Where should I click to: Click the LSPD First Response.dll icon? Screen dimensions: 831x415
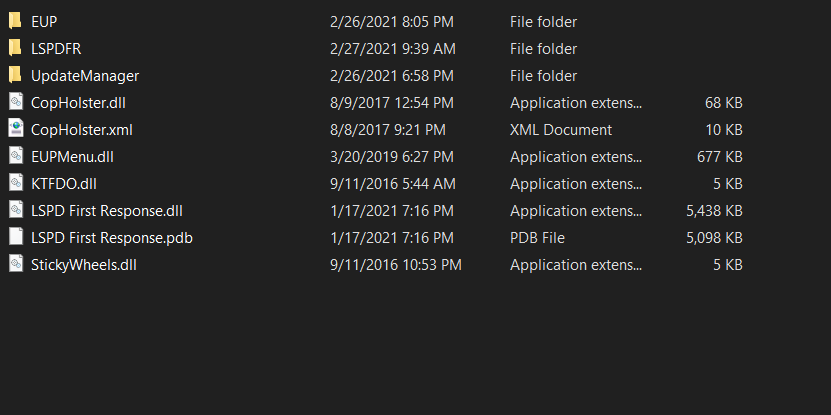click(x=15, y=210)
